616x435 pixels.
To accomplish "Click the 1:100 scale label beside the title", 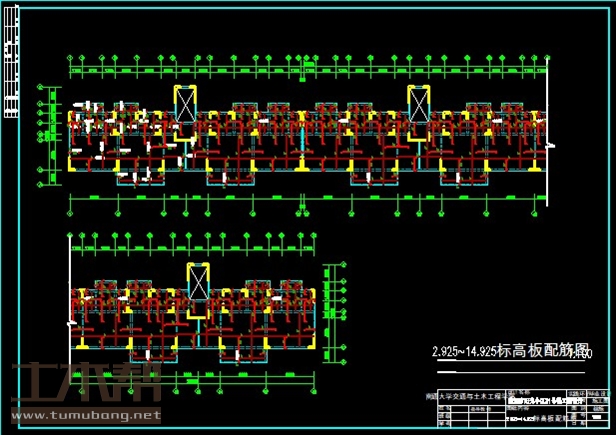I will [579, 355].
